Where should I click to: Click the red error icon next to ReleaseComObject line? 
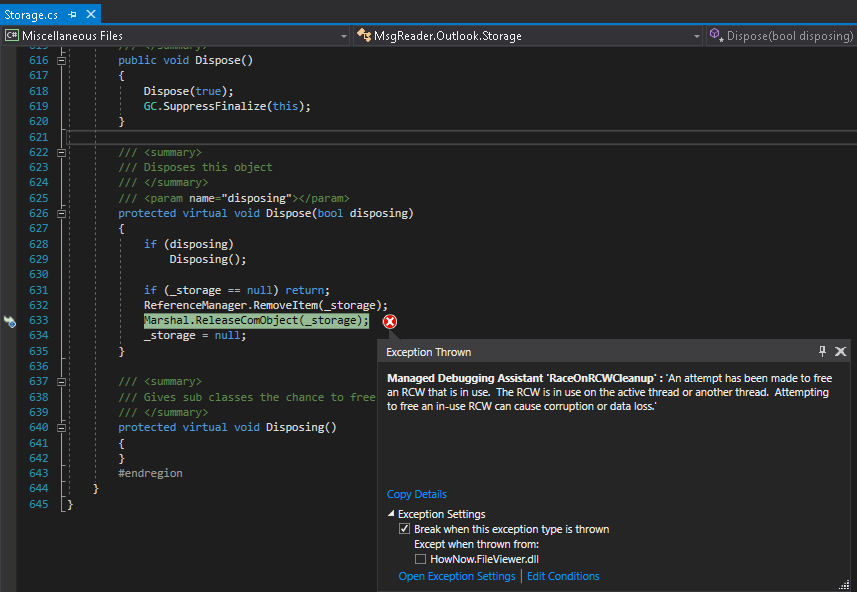tap(389, 321)
